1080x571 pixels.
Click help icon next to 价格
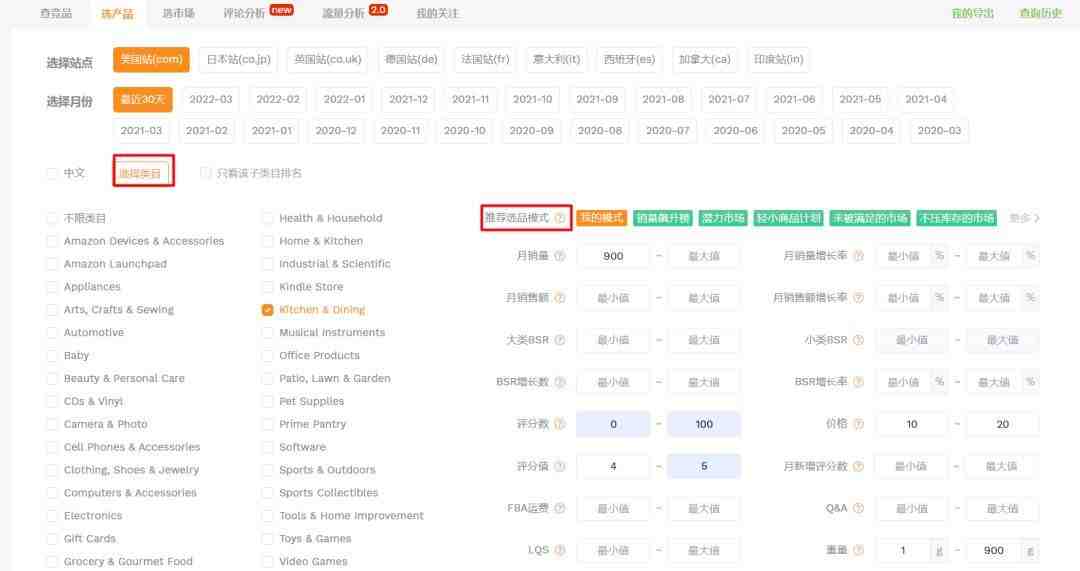(857, 424)
